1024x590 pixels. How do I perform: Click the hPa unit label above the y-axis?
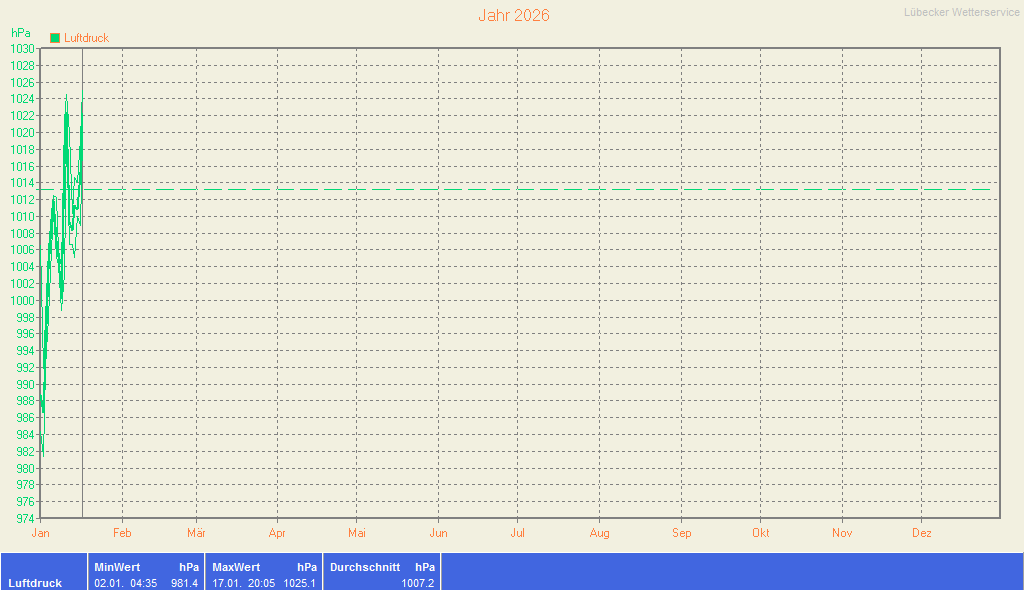click(x=21, y=33)
